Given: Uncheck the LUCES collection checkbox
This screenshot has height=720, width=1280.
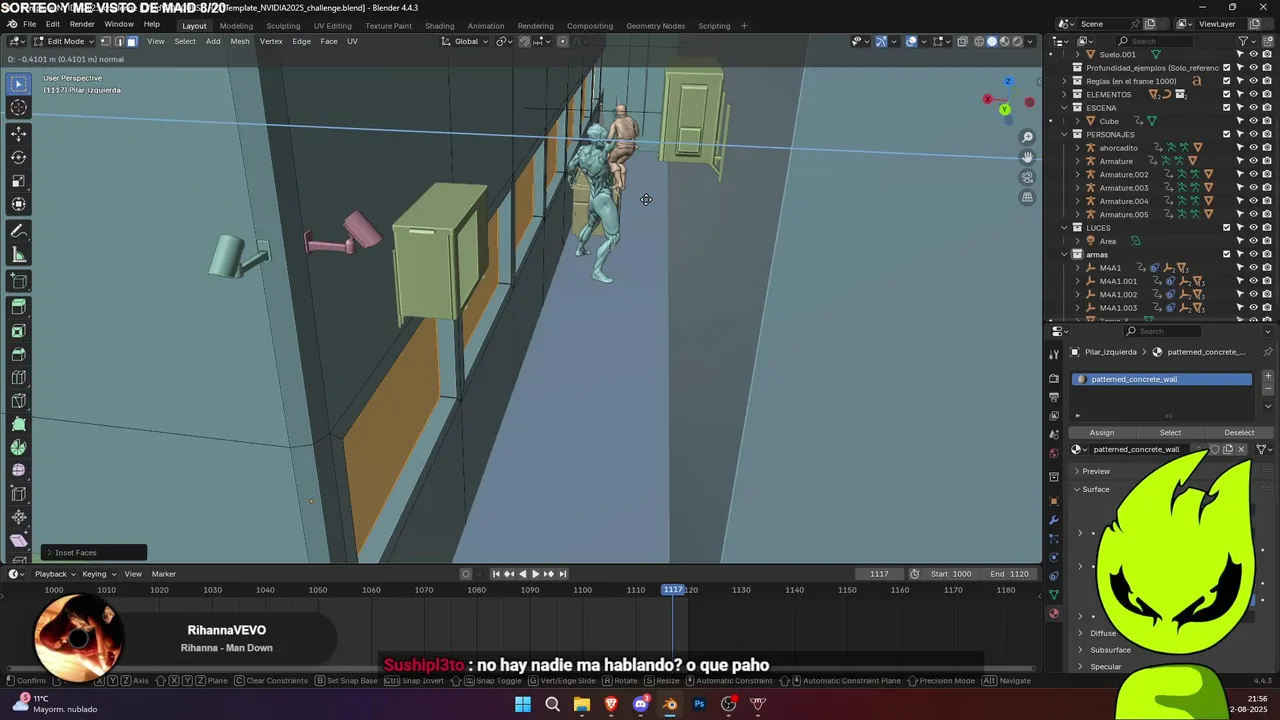Looking at the screenshot, I should click(1227, 227).
